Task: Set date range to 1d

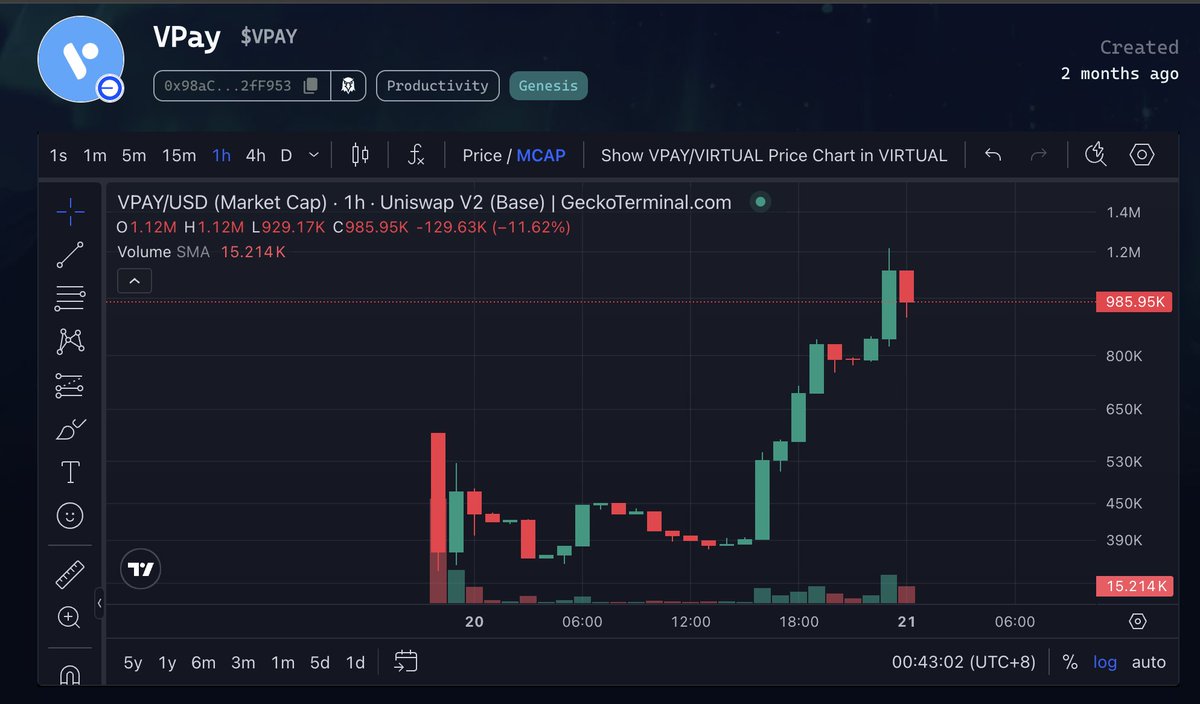Action: coord(355,662)
